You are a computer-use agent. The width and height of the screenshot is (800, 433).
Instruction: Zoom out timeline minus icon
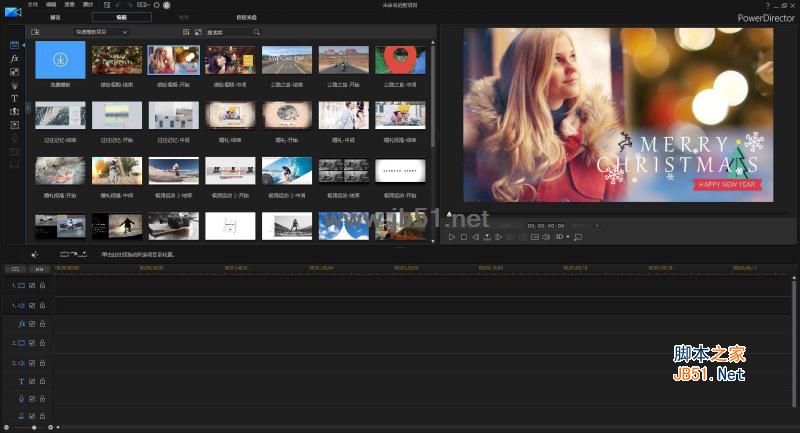[6, 427]
